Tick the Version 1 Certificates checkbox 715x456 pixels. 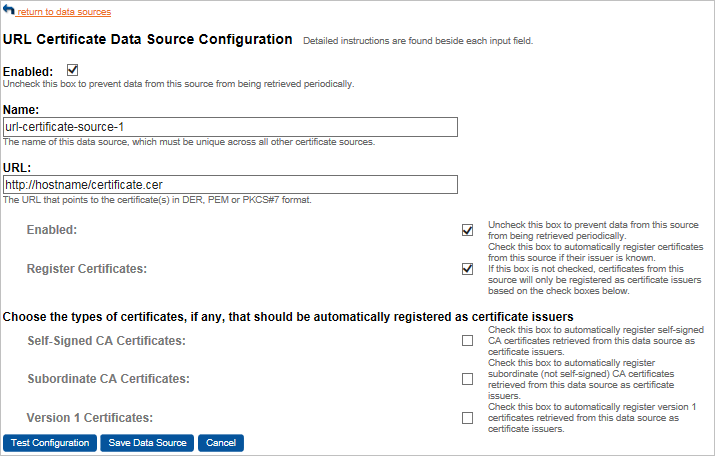tap(467, 418)
